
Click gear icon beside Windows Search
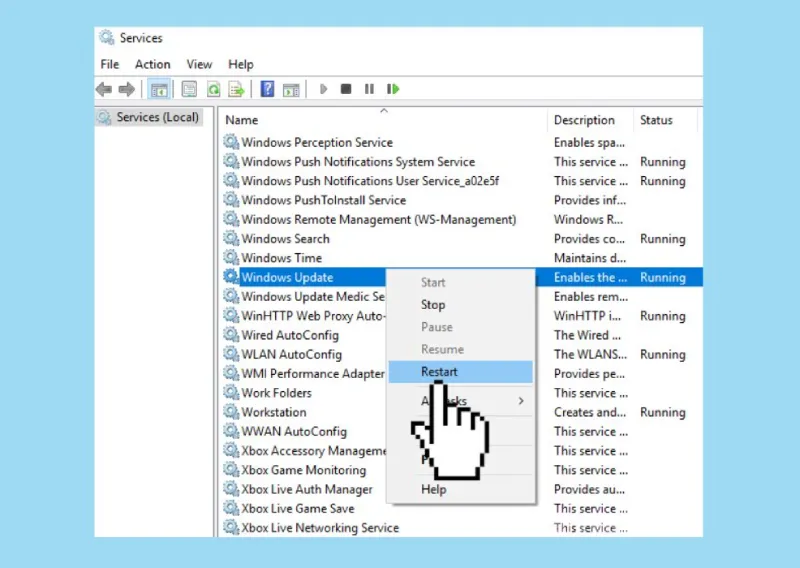pos(231,238)
